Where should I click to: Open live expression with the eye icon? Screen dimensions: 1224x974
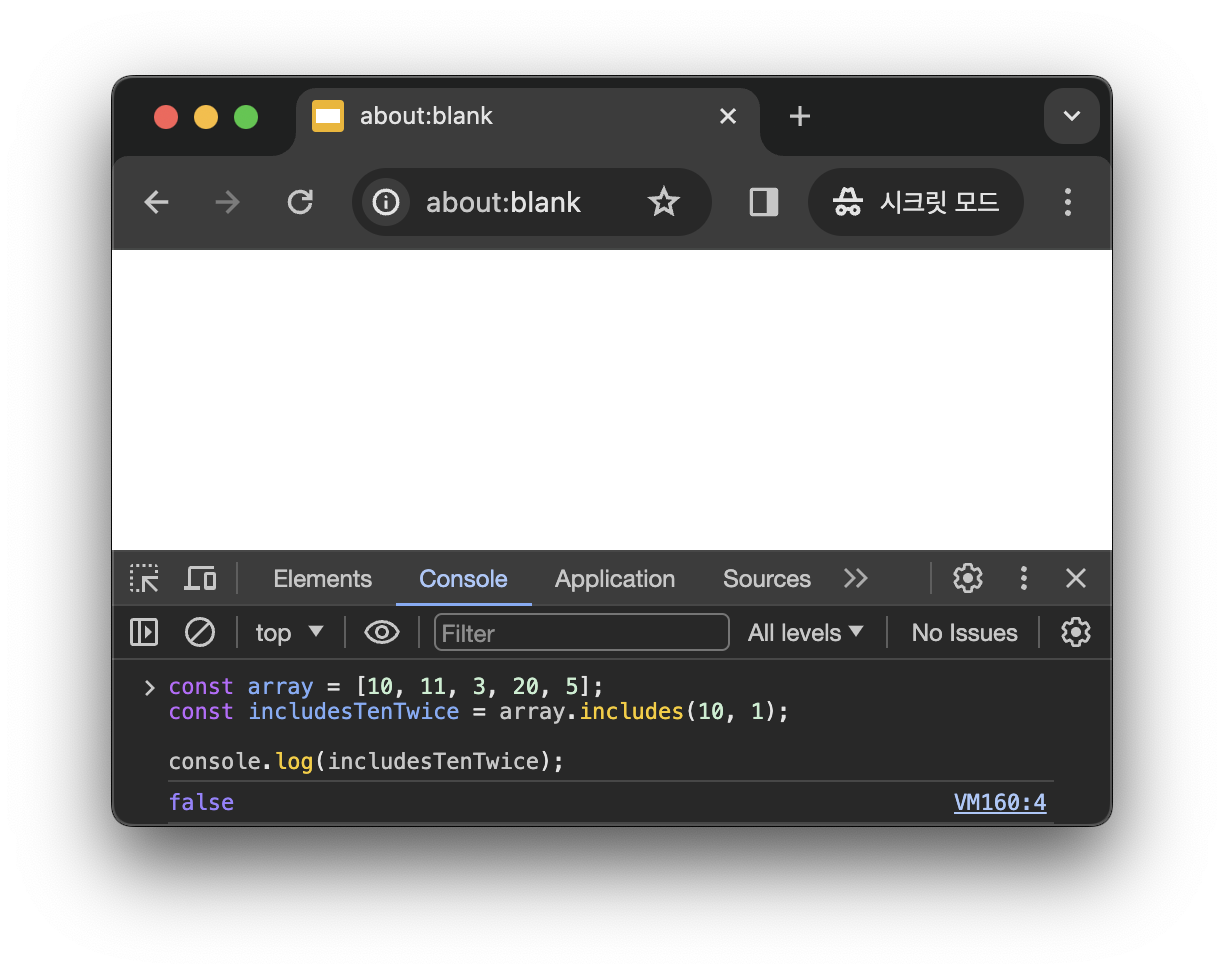pos(382,632)
